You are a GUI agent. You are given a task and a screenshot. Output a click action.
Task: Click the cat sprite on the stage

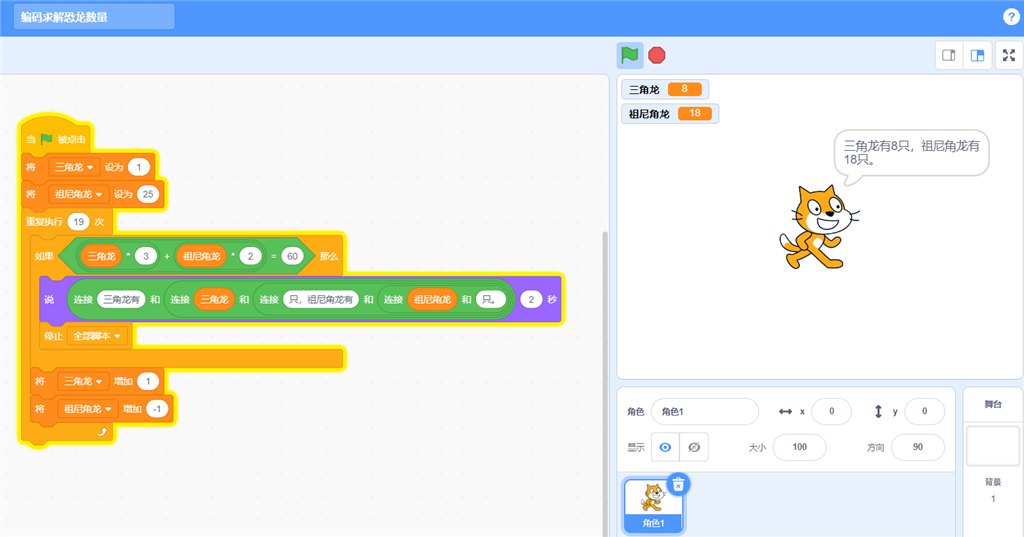(x=817, y=226)
